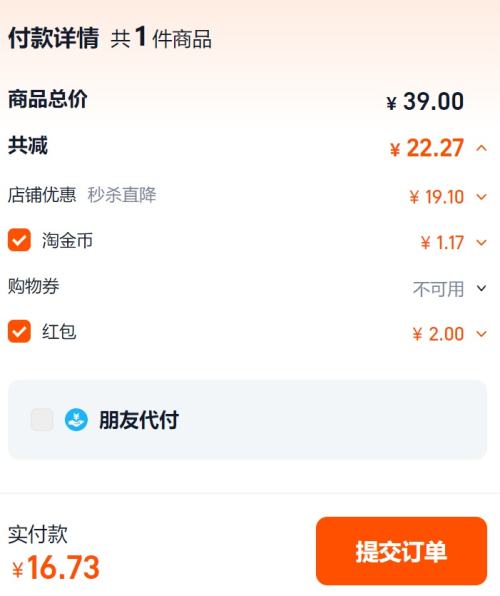Click the blue friend-pay hand icon
This screenshot has height=596, width=500.
(x=76, y=420)
